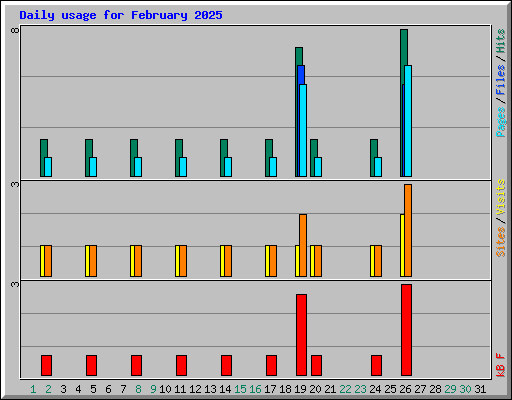Click the green hits bar for day 8
512x400 pixels.
coord(134,148)
